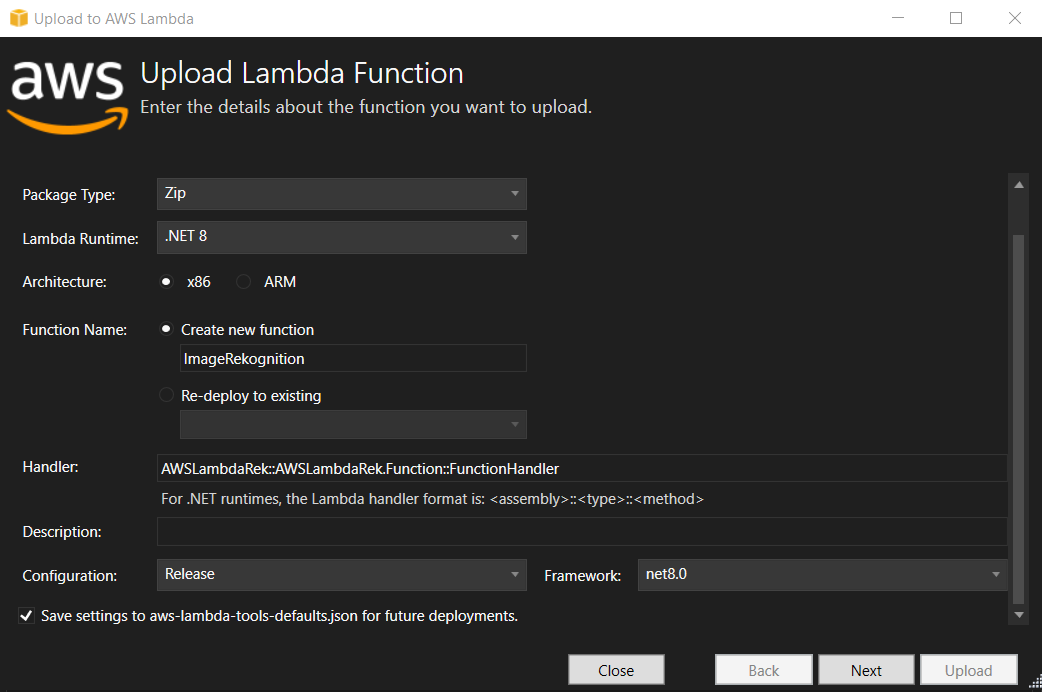Click the AWS logo image
1042x692 pixels.
tap(66, 94)
